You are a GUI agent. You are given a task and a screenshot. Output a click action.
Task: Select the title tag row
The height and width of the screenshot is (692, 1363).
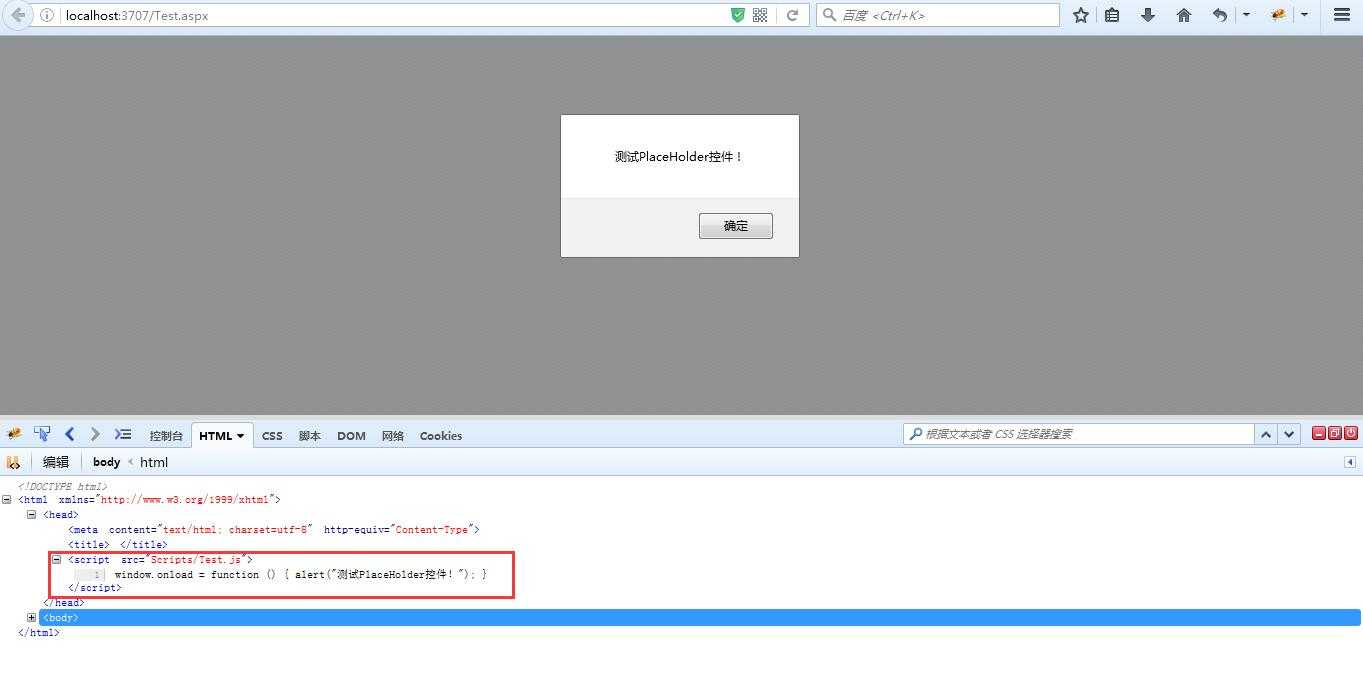coord(118,545)
